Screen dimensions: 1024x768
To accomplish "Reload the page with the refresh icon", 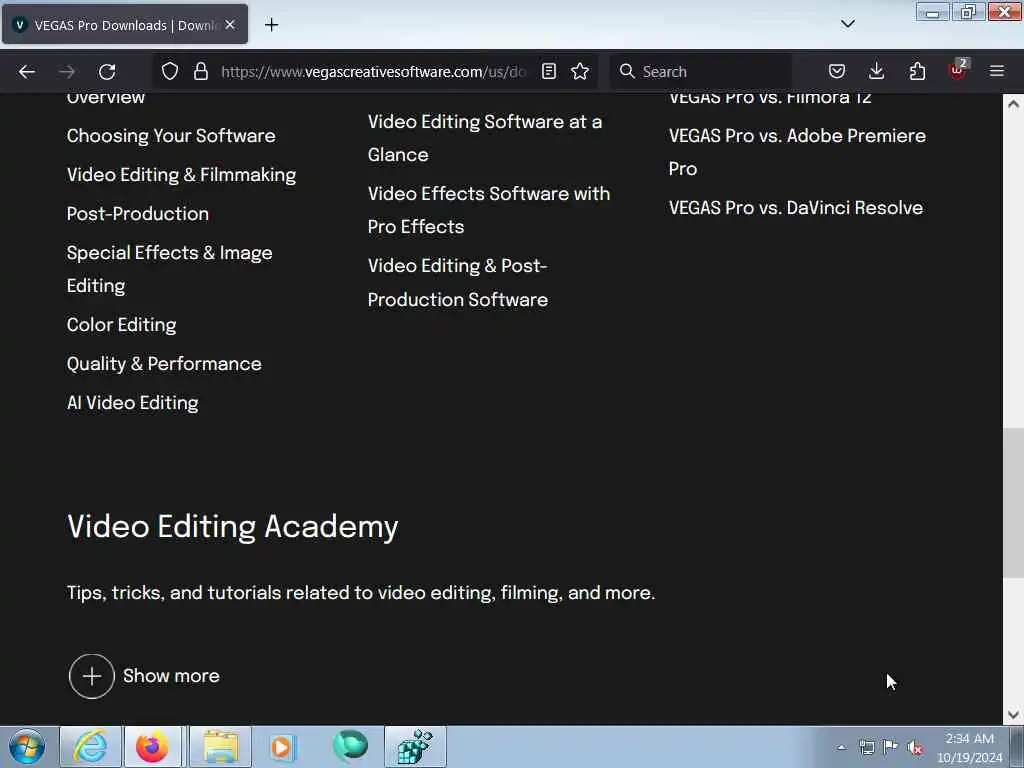I will (107, 72).
